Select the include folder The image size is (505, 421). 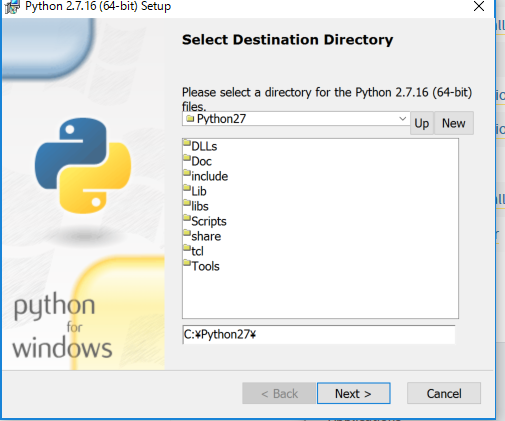[x=210, y=176]
